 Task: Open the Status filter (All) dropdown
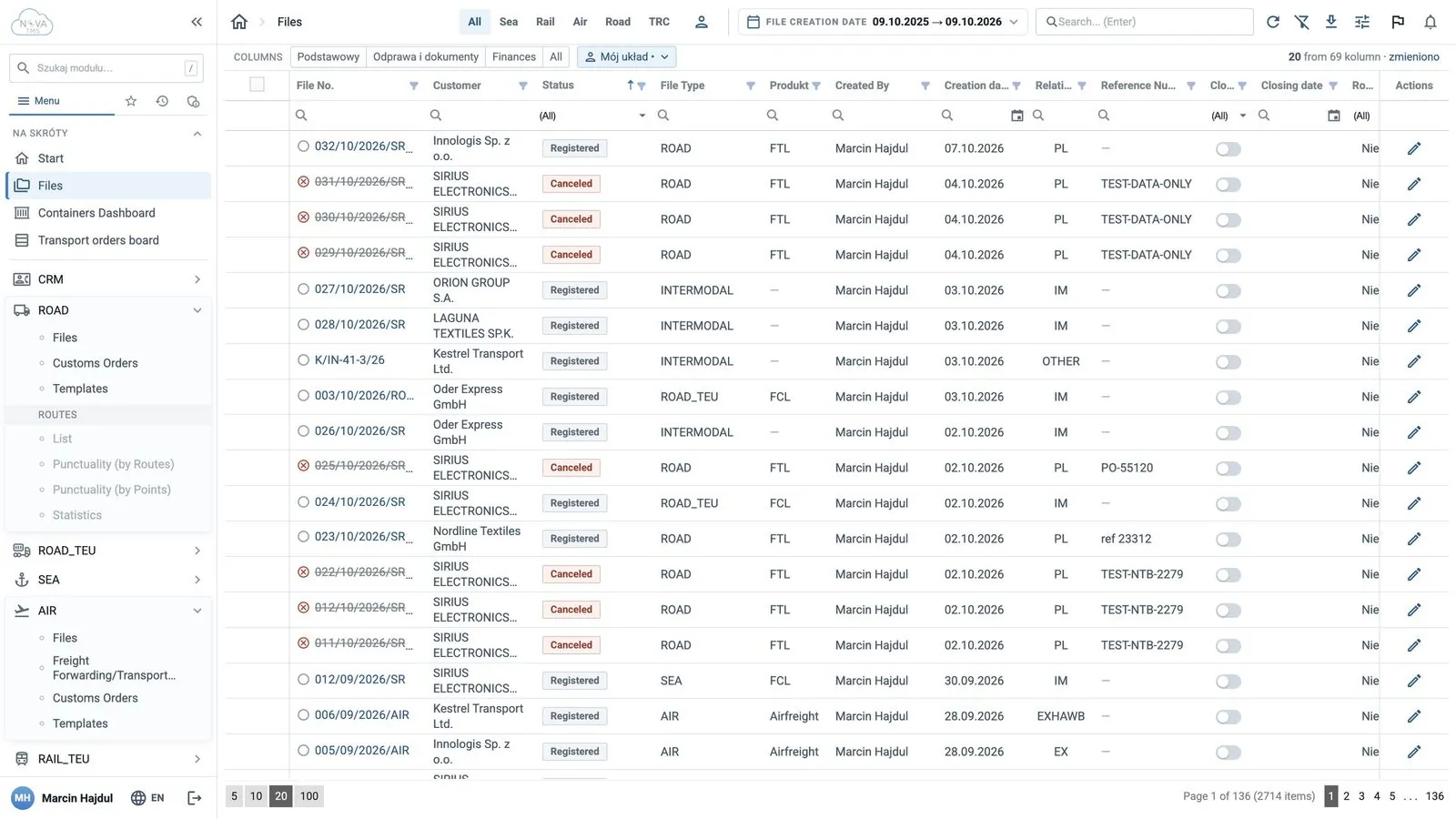coord(592,116)
